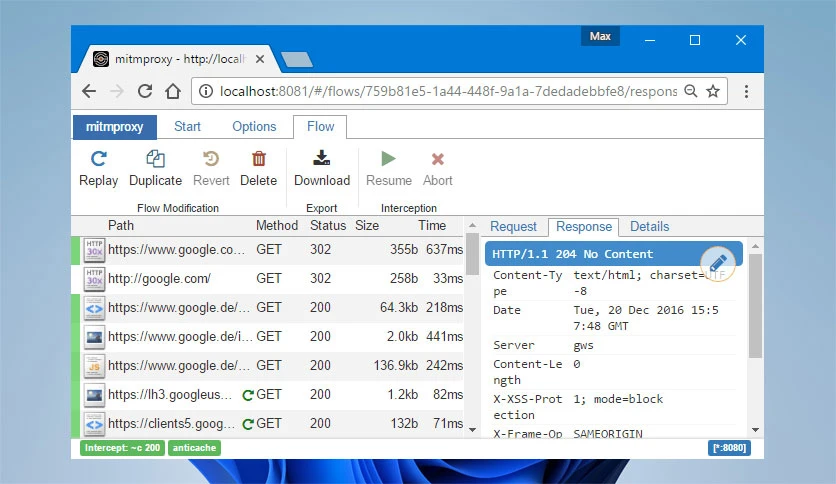The width and height of the screenshot is (836, 484).
Task: Select the Flow tab
Action: (x=320, y=127)
